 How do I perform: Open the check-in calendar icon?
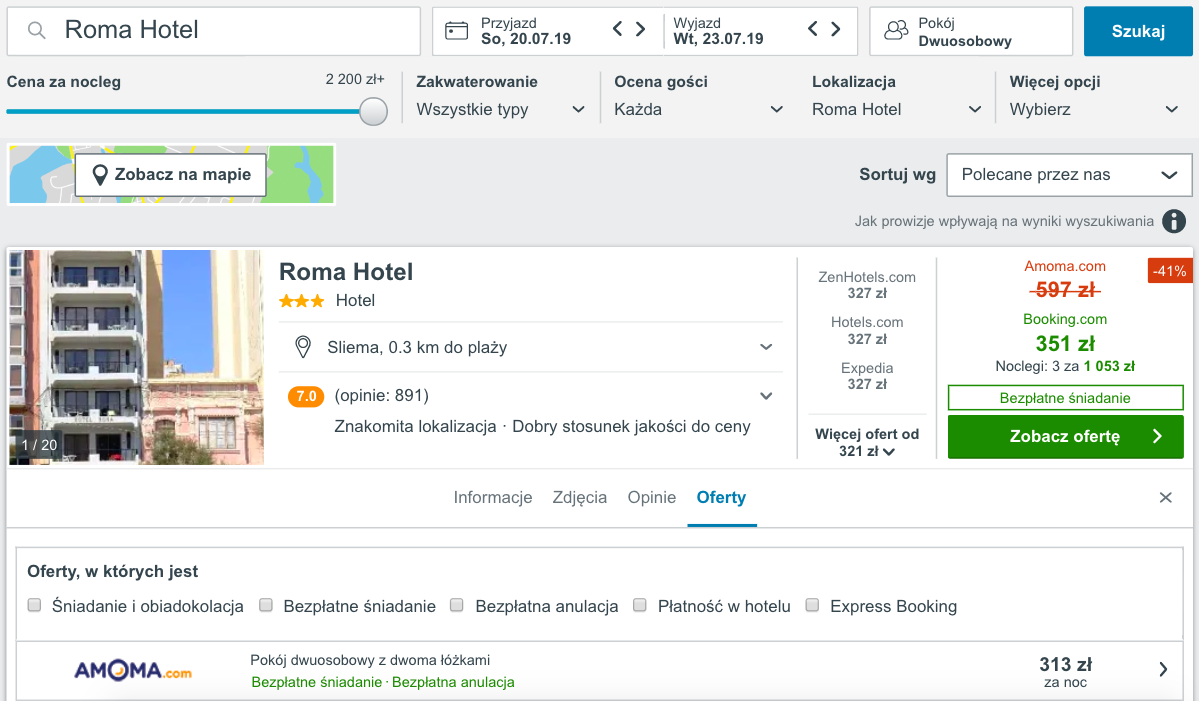coord(457,31)
